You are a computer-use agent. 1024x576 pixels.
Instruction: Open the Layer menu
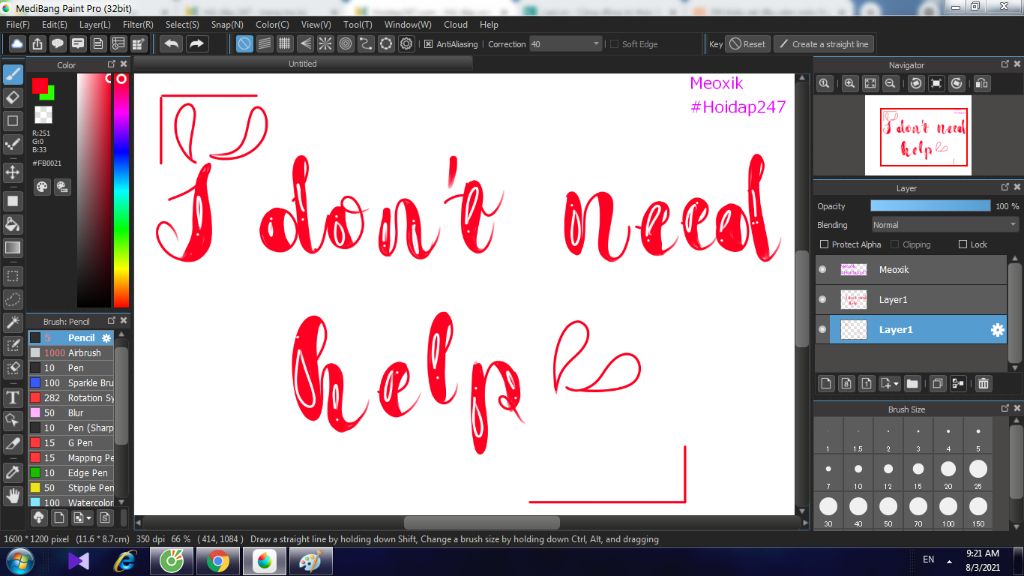pyautogui.click(x=95, y=25)
